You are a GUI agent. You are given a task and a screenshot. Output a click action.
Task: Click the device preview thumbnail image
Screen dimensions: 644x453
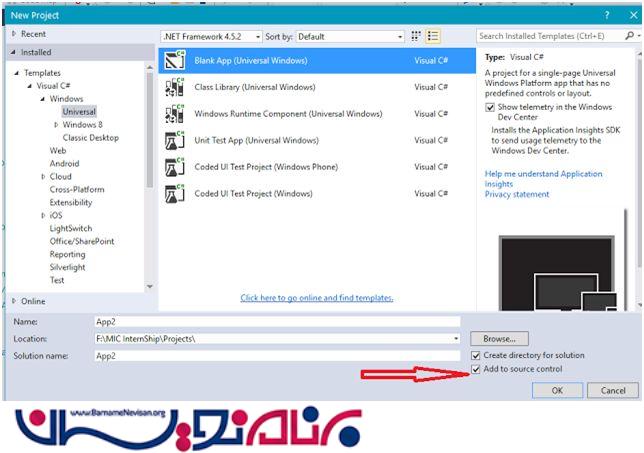(558, 273)
